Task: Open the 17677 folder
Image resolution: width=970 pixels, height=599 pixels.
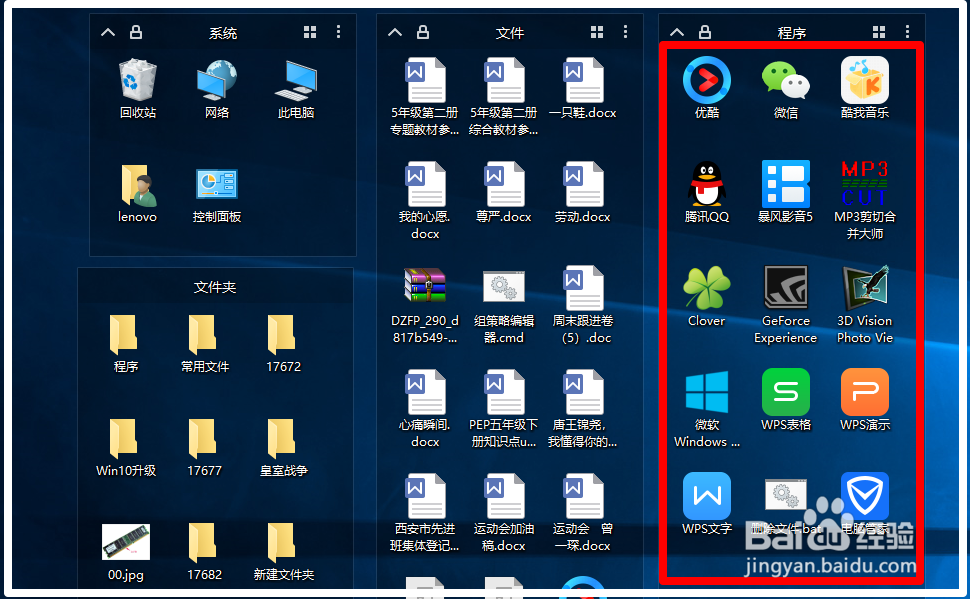Action: (x=203, y=437)
